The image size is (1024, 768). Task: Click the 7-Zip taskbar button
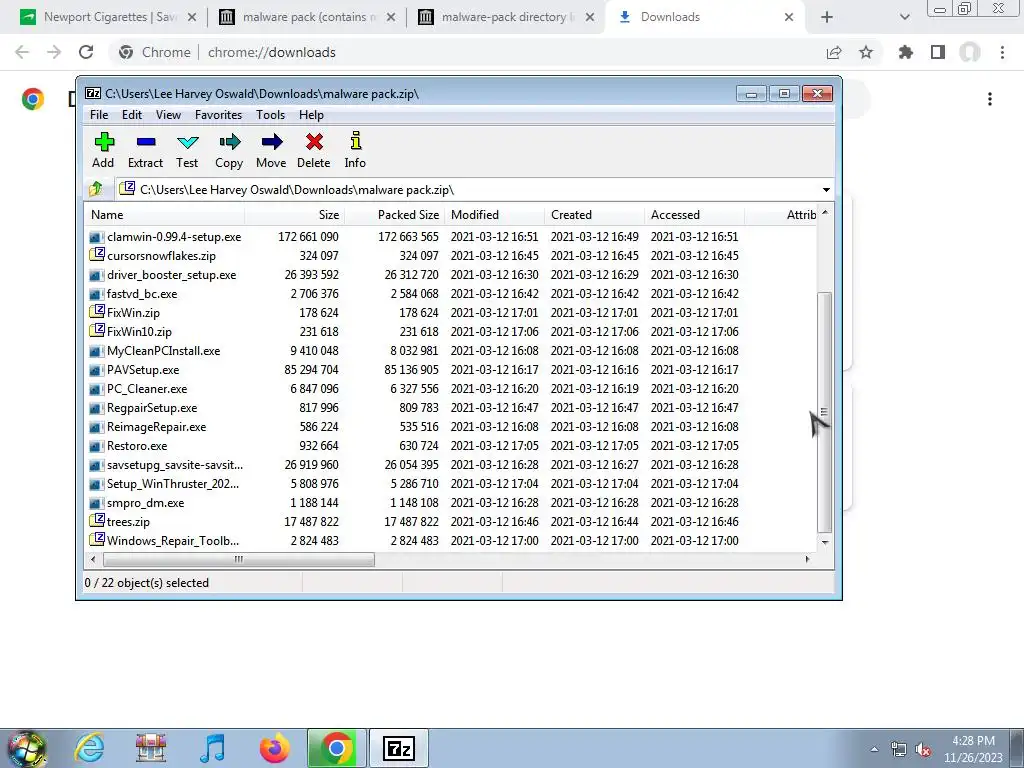(x=399, y=748)
